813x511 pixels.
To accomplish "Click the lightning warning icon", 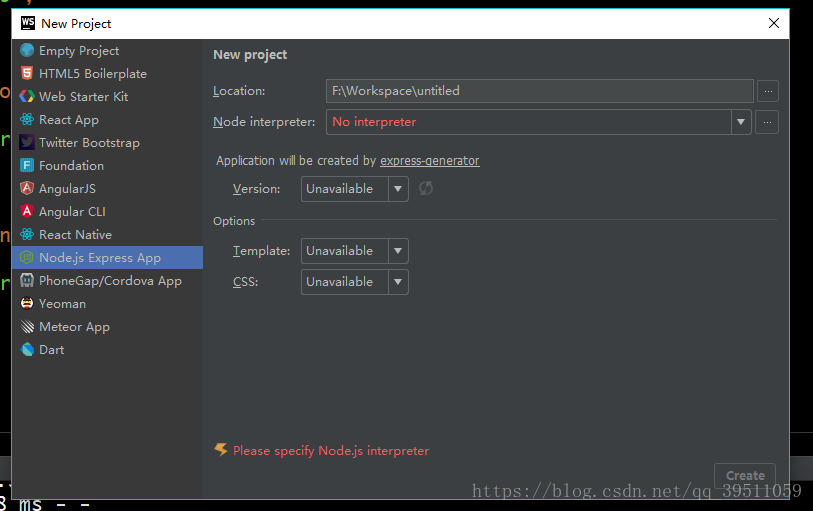I will pos(221,449).
